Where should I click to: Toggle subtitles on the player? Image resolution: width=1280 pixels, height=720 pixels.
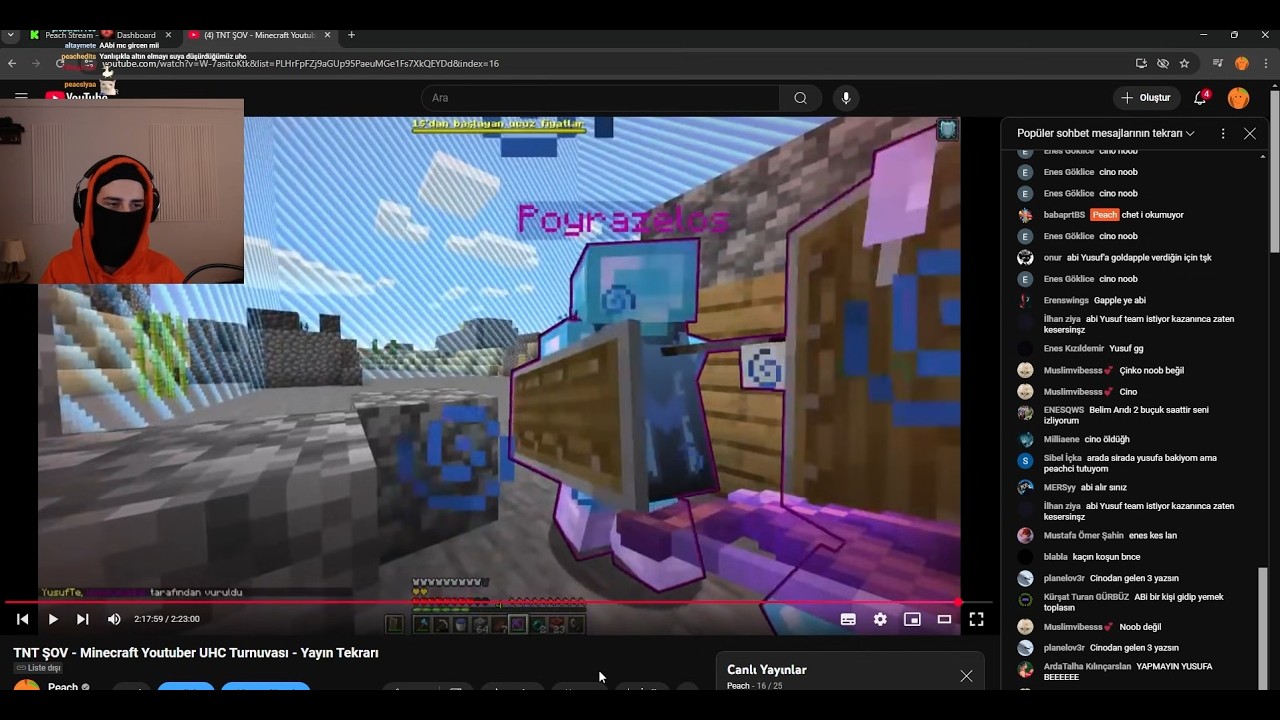pos(848,619)
